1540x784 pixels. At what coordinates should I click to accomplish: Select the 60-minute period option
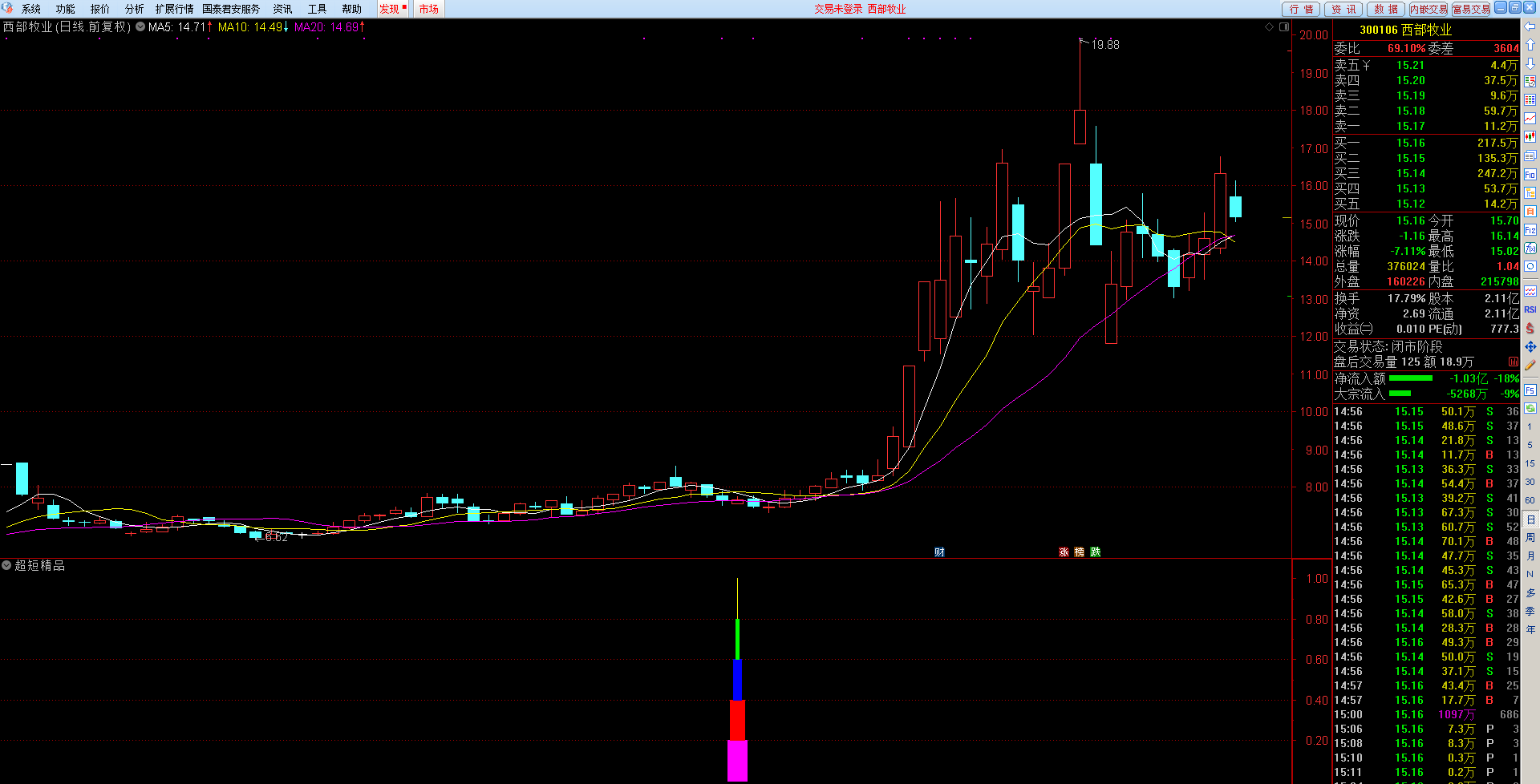click(1530, 500)
